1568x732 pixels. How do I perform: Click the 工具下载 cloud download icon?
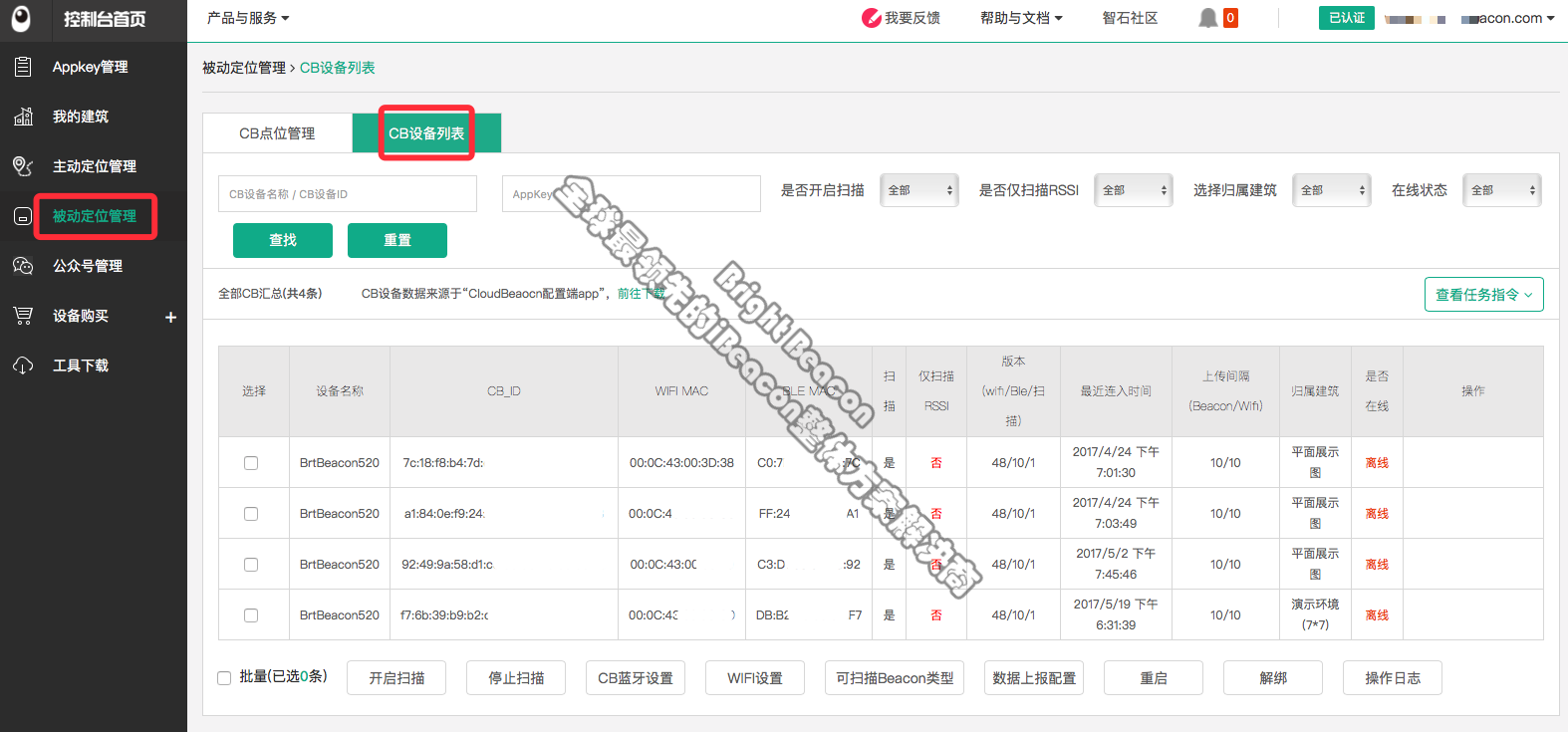point(23,366)
